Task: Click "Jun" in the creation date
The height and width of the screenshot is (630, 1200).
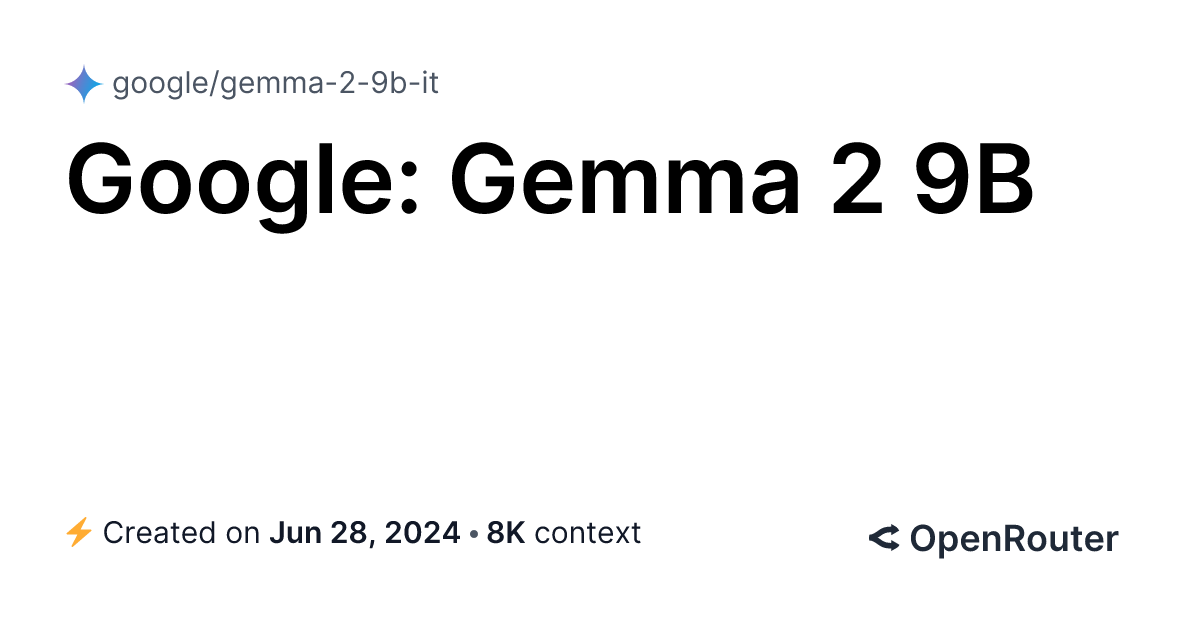Action: click(x=292, y=533)
